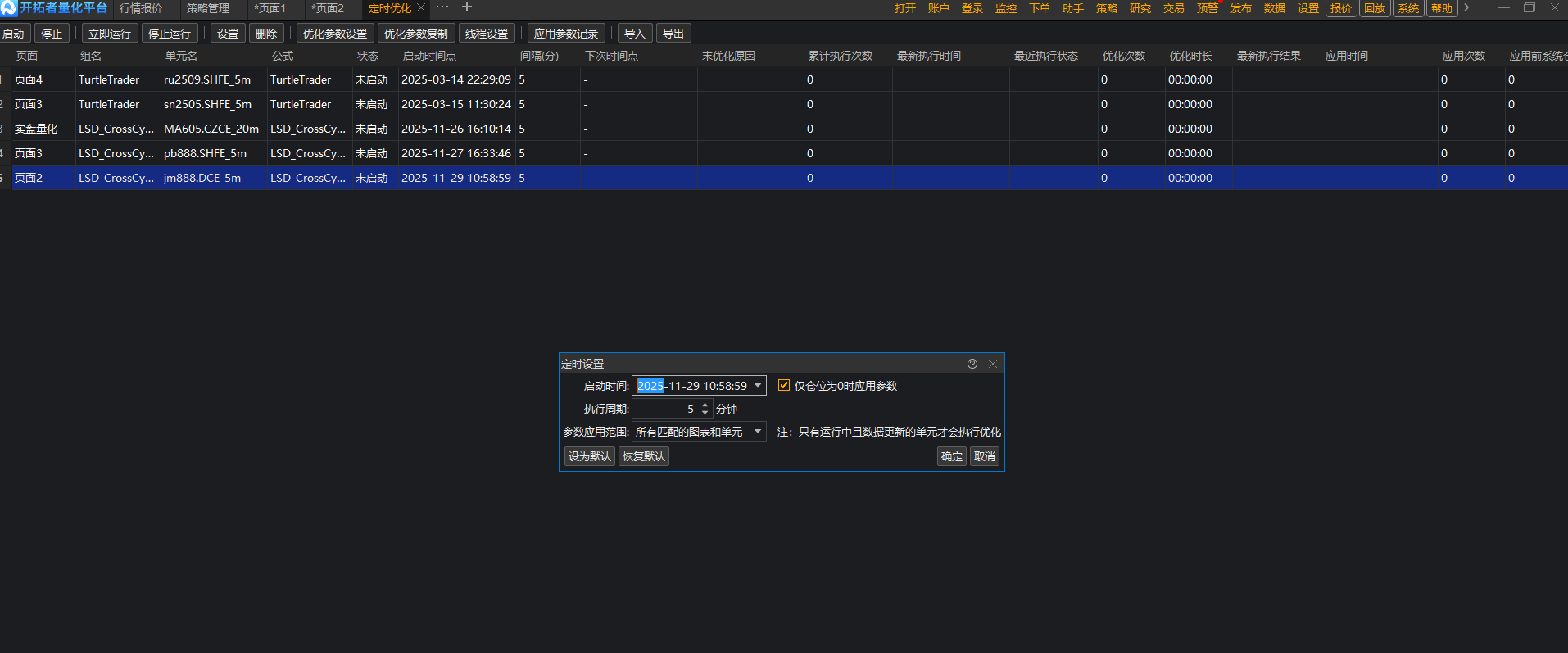Open 优化参数设置 from the toolbar
This screenshot has width=1568, height=653.
[x=334, y=34]
